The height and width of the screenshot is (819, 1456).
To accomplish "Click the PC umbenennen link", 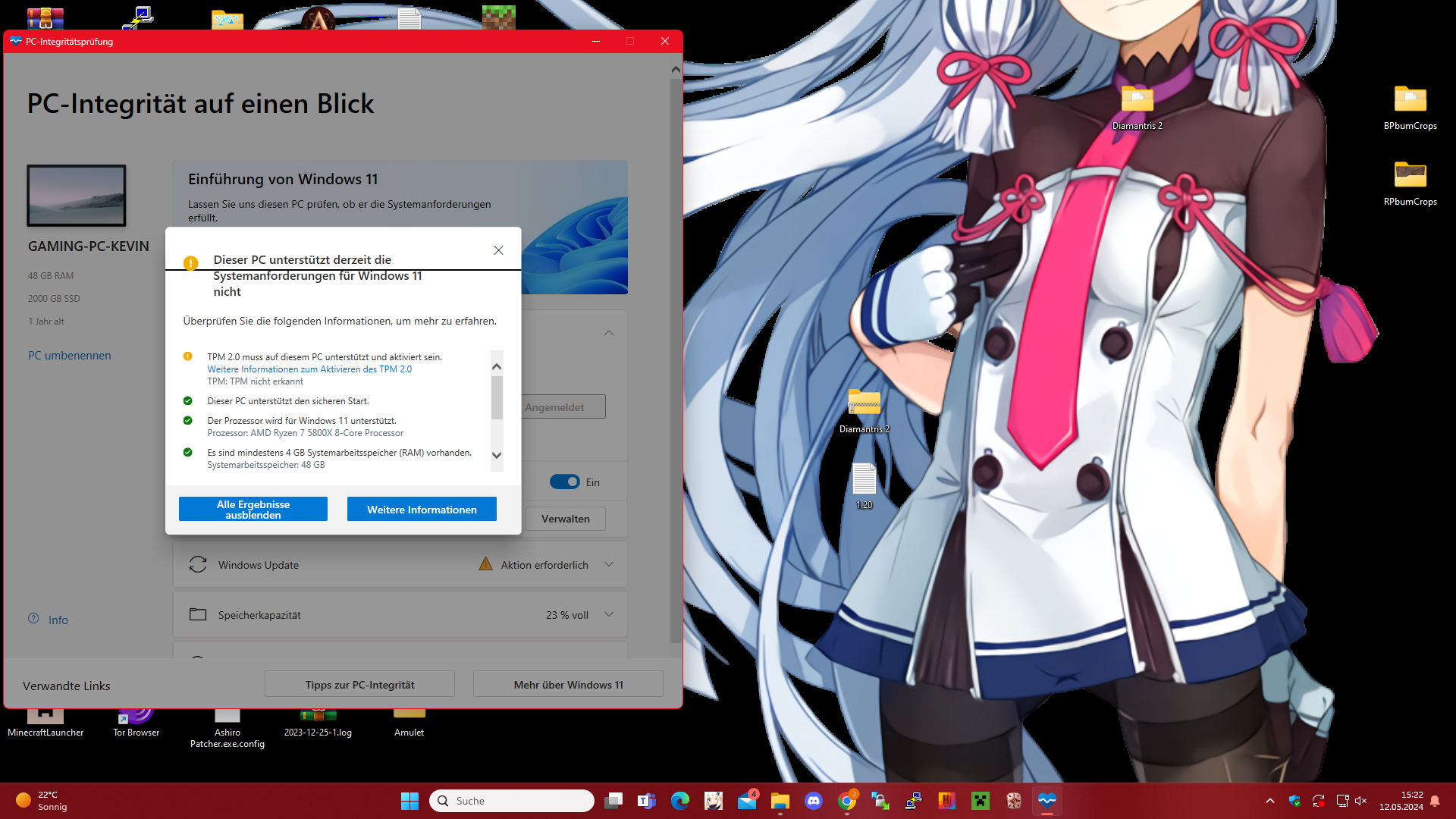I will tap(70, 356).
